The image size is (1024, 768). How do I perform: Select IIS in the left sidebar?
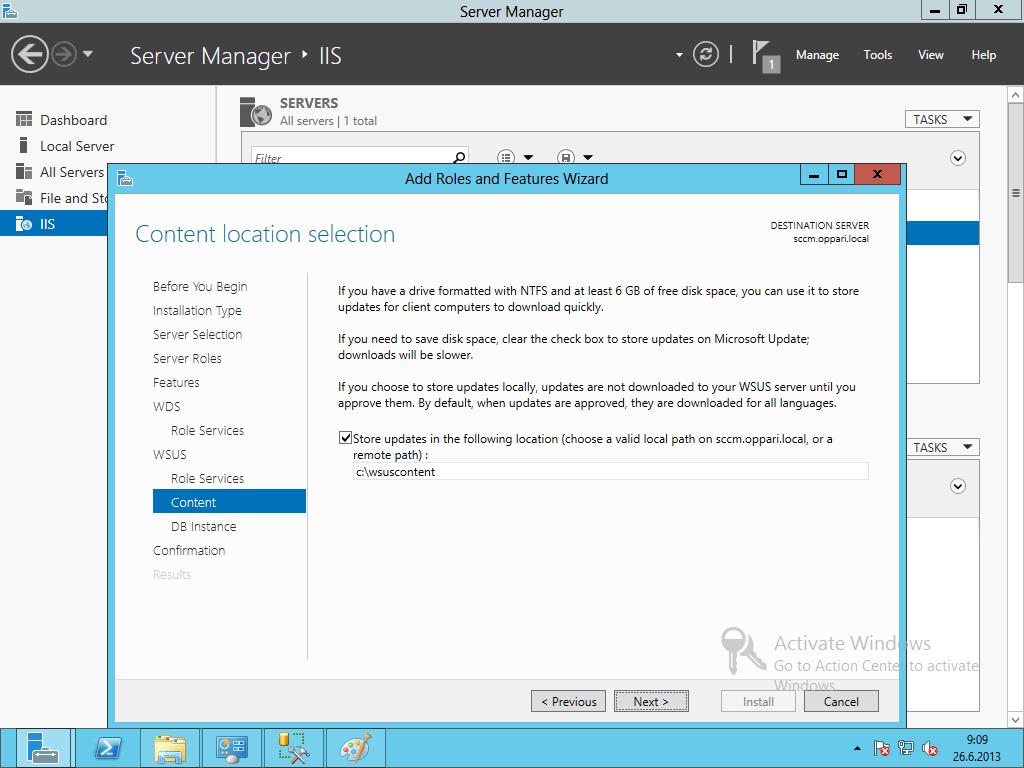[x=54, y=224]
